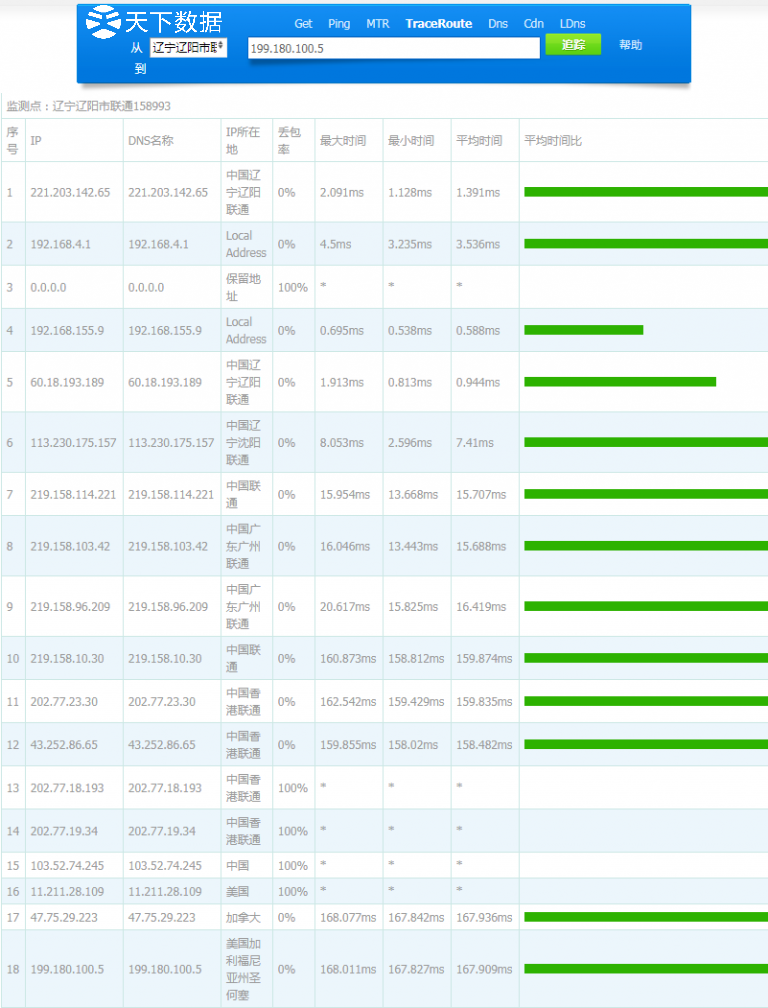Go to the Cdn tab
The width and height of the screenshot is (768, 1008).
coord(534,24)
